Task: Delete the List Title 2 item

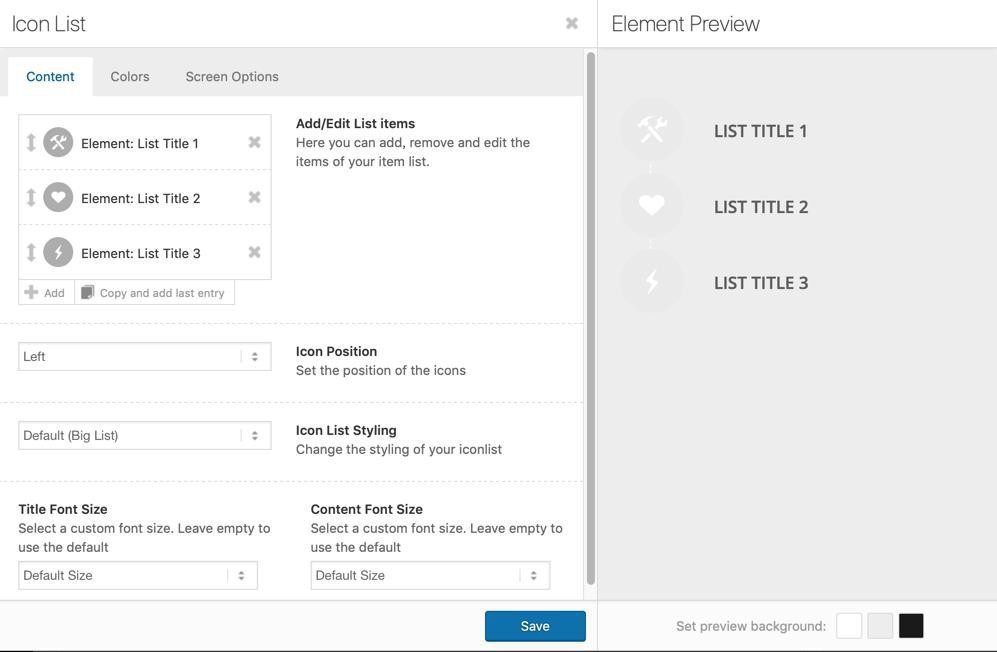Action: pos(255,198)
